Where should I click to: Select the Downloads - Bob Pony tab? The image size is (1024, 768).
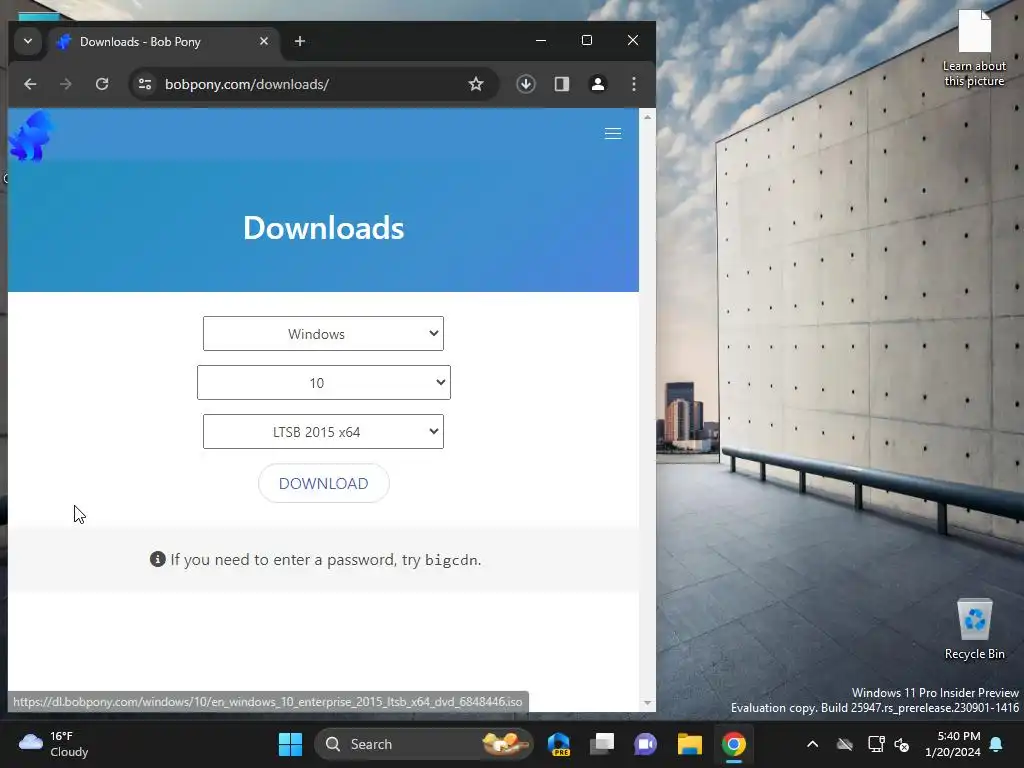163,42
